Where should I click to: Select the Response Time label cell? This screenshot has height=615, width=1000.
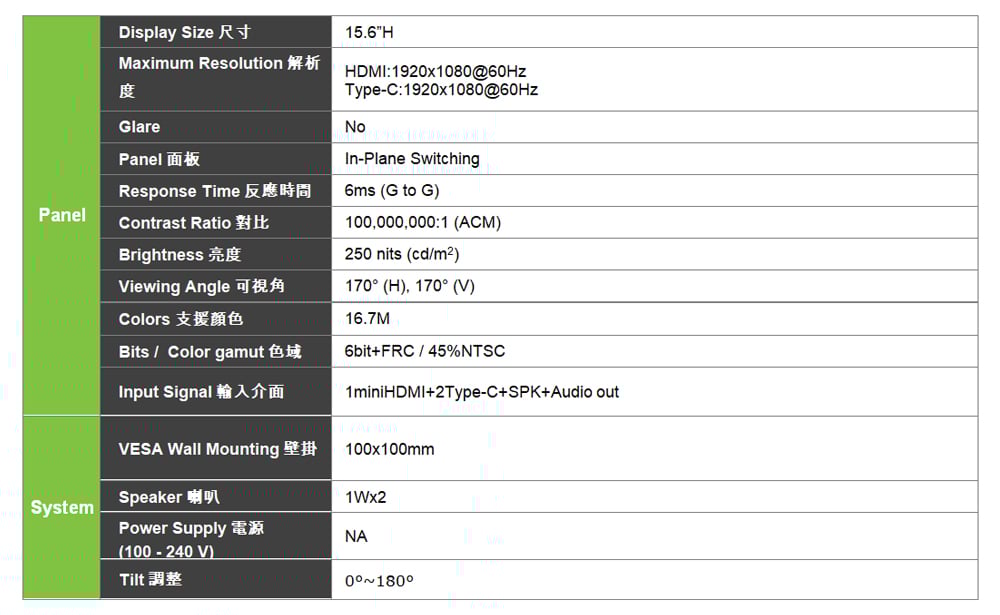(216, 191)
